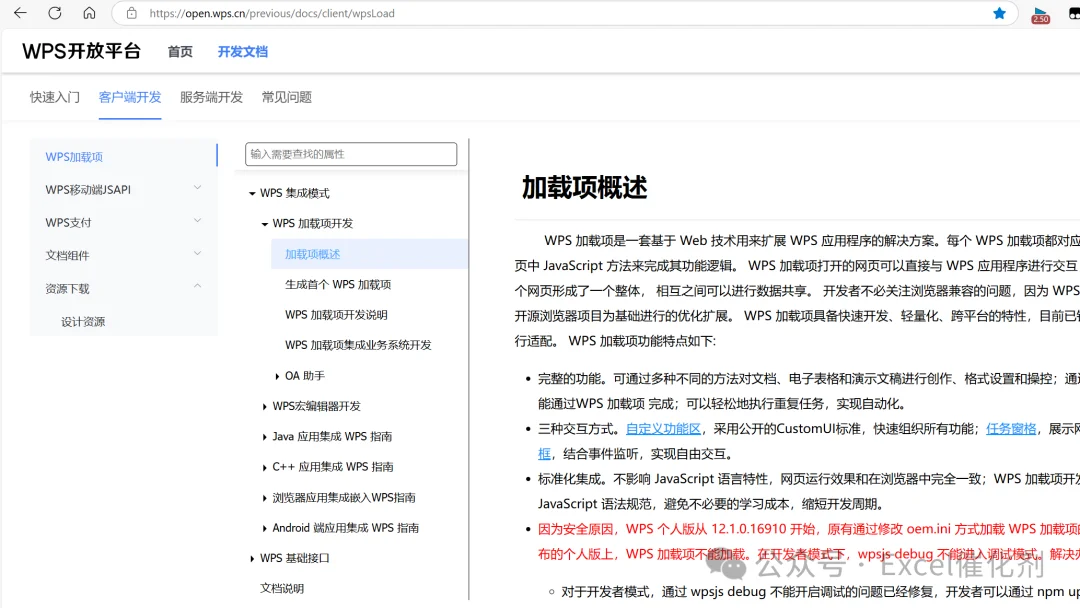Open the red 2.50 extension icon

(x=1040, y=14)
